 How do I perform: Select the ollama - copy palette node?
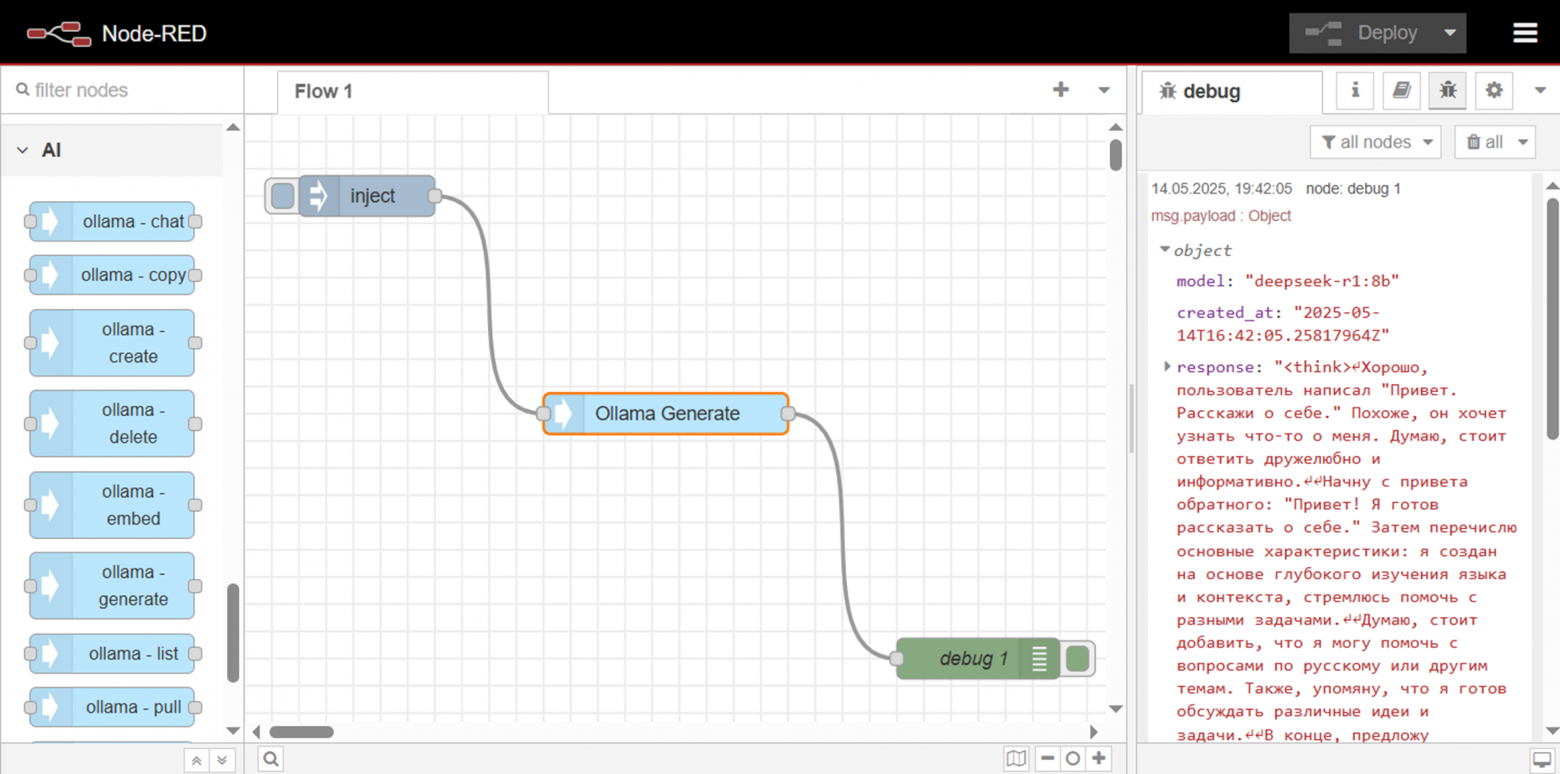click(x=112, y=275)
